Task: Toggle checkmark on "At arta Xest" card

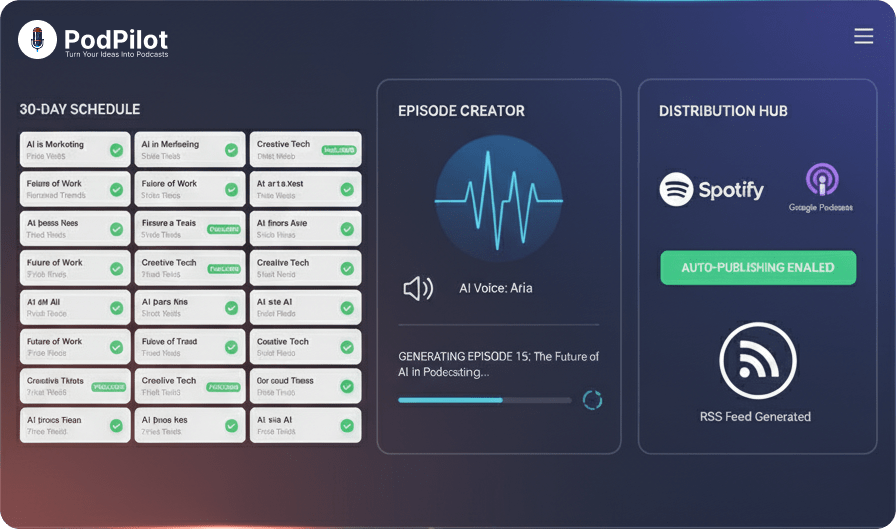Action: point(346,189)
